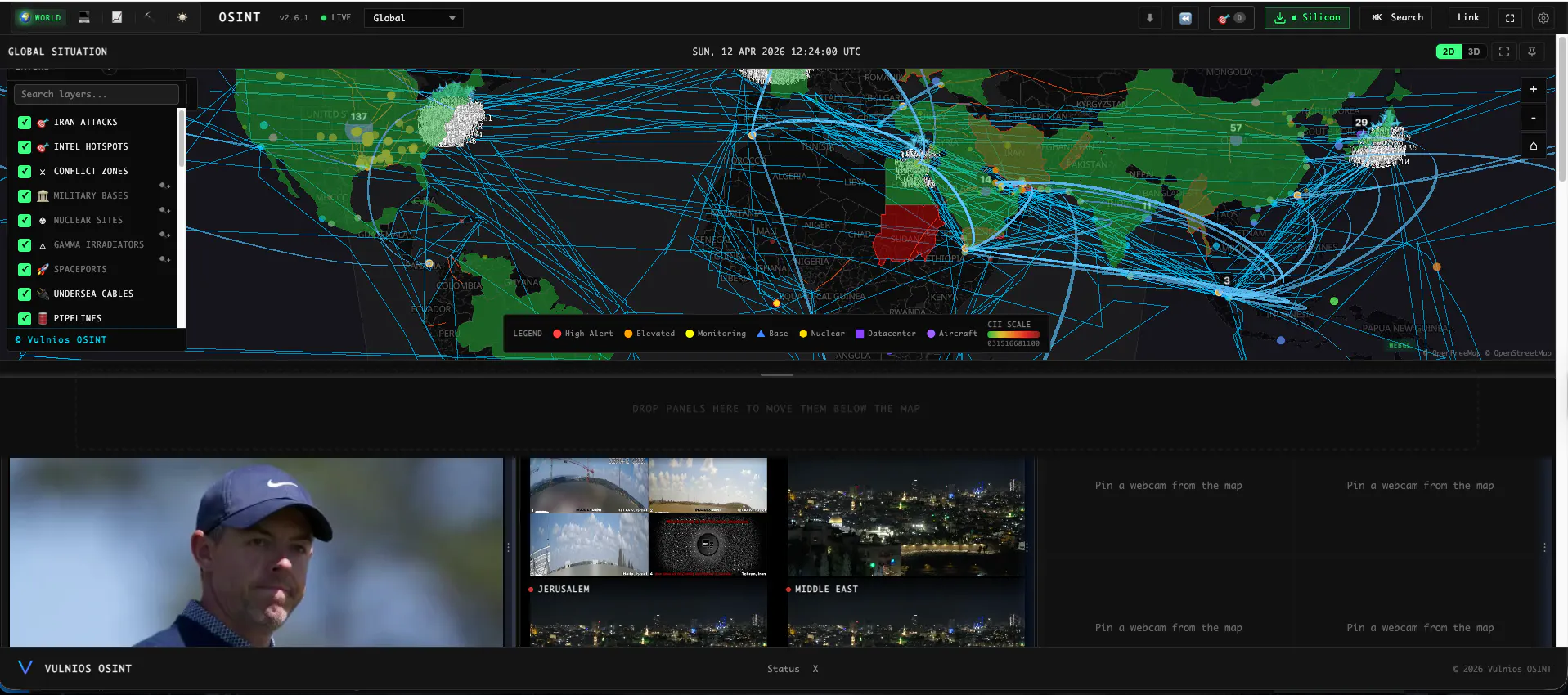The image size is (1568, 695).
Task: Click the Spaceports rocket icon
Action: 43,270
